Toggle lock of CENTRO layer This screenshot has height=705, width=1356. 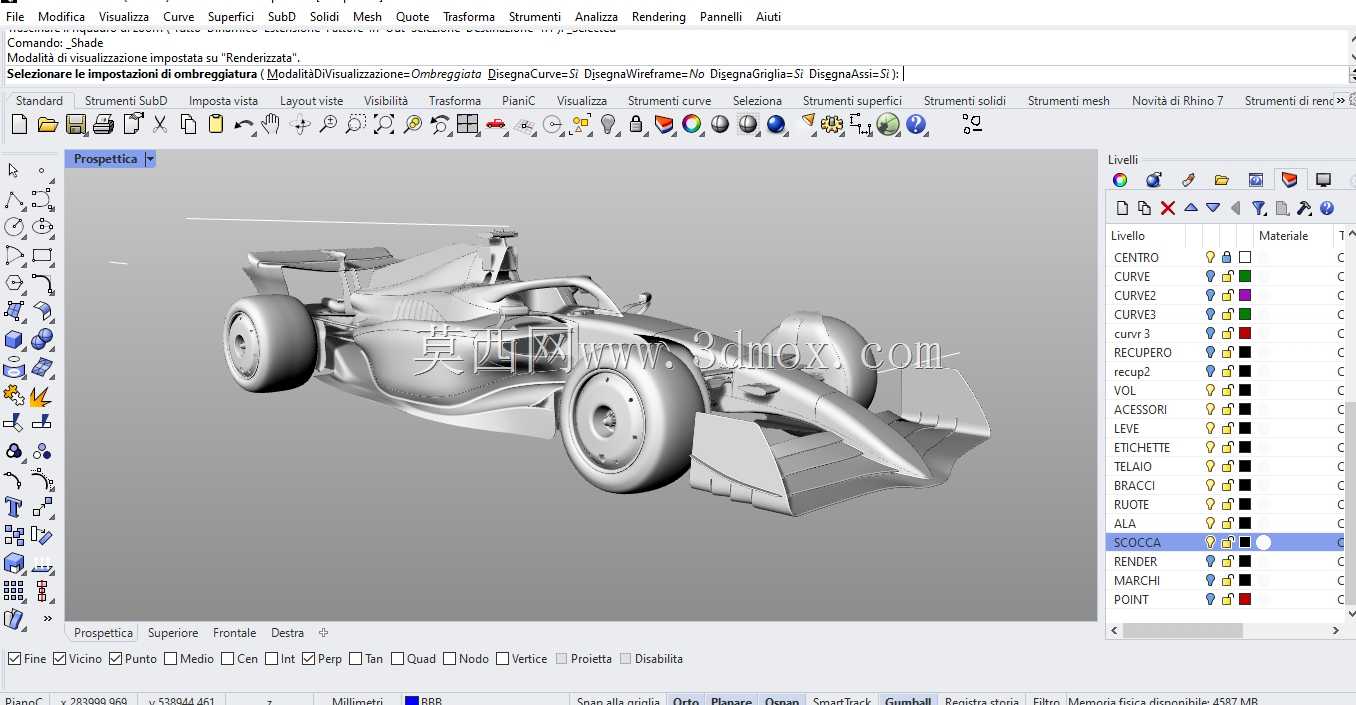pyautogui.click(x=1227, y=257)
